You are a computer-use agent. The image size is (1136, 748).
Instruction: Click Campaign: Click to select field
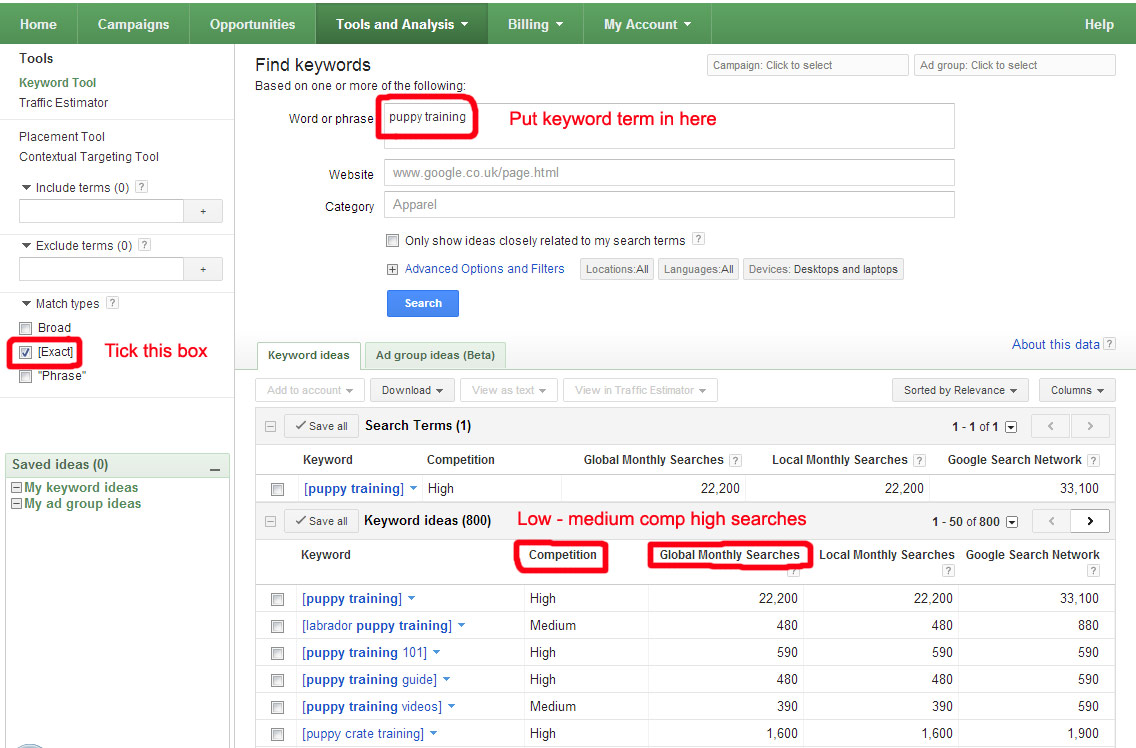807,65
